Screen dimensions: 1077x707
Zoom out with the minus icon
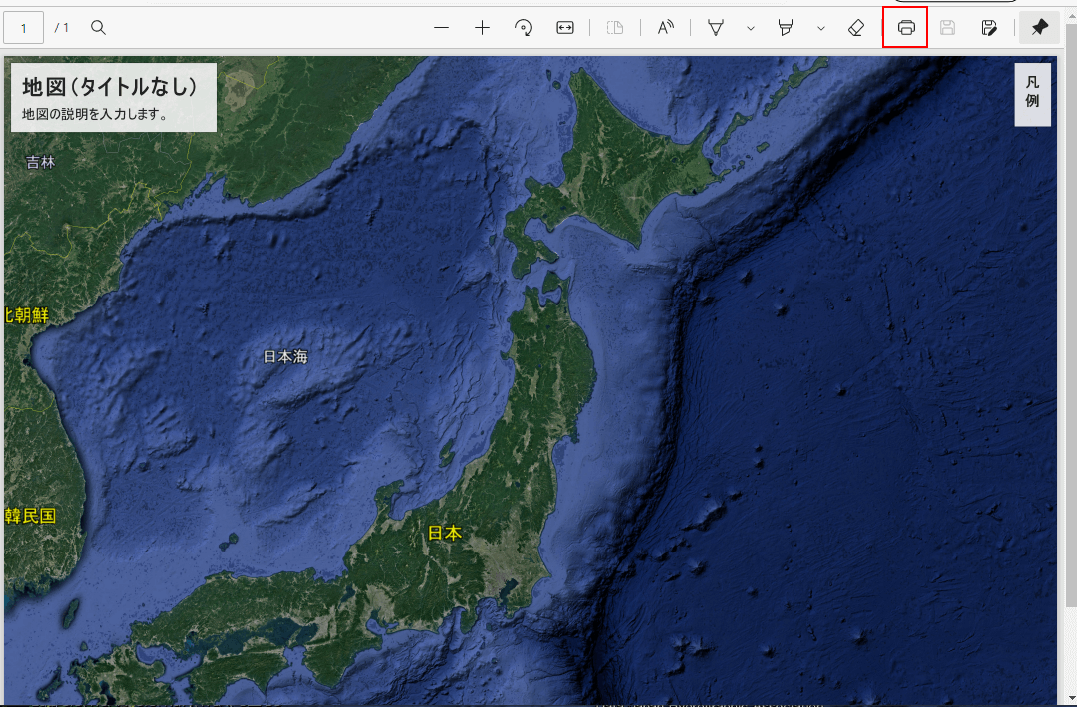(x=442, y=27)
